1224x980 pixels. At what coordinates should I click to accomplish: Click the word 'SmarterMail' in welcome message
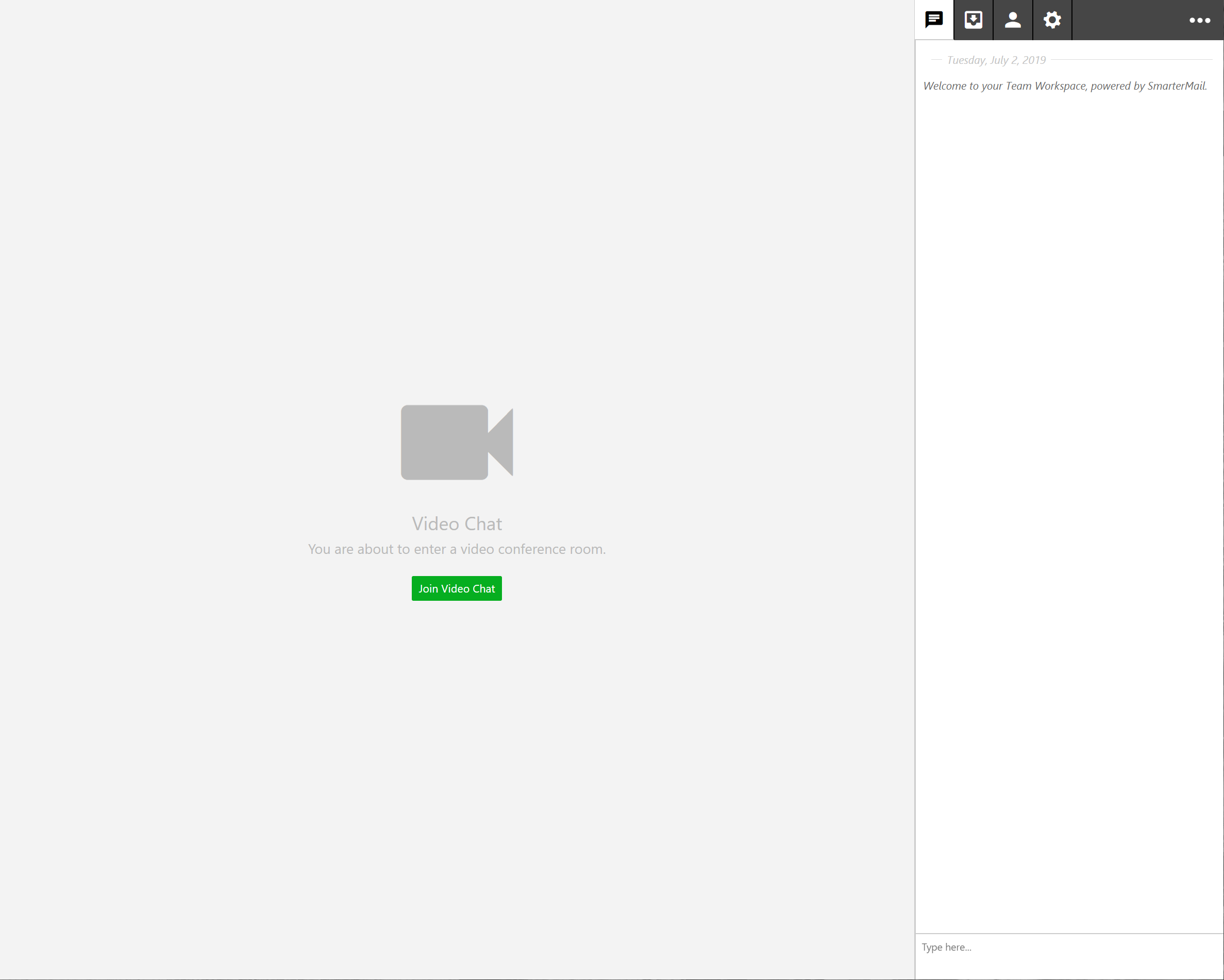coord(1176,86)
